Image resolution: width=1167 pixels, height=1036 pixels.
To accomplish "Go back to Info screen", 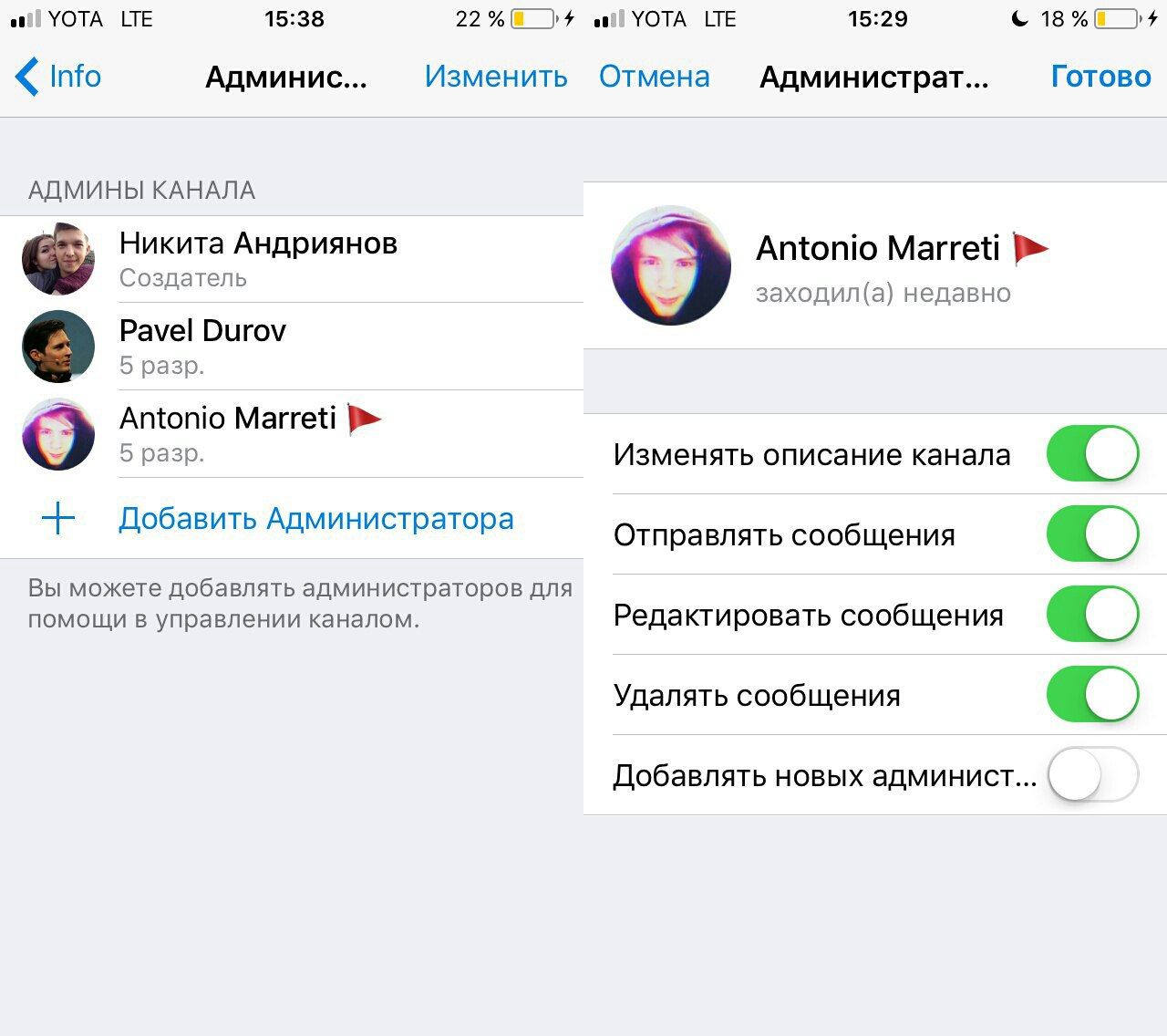I will [x=58, y=77].
